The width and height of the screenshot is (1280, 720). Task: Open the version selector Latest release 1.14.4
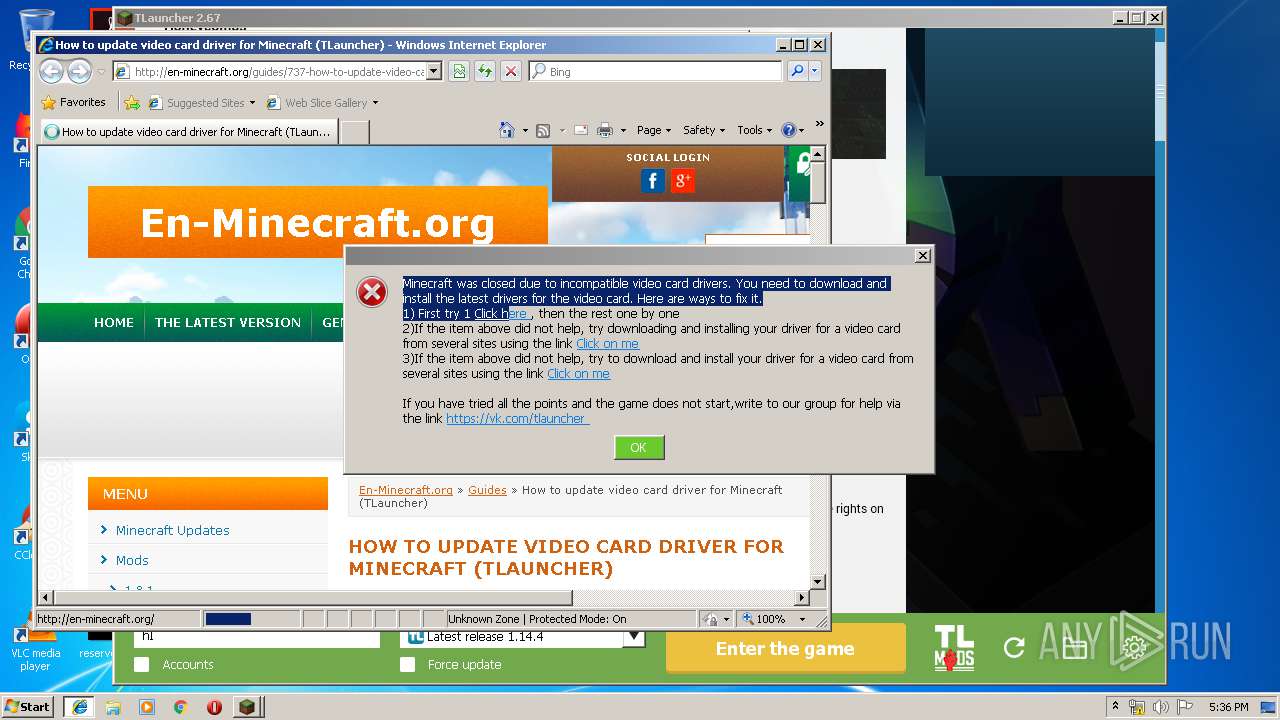[x=523, y=637]
